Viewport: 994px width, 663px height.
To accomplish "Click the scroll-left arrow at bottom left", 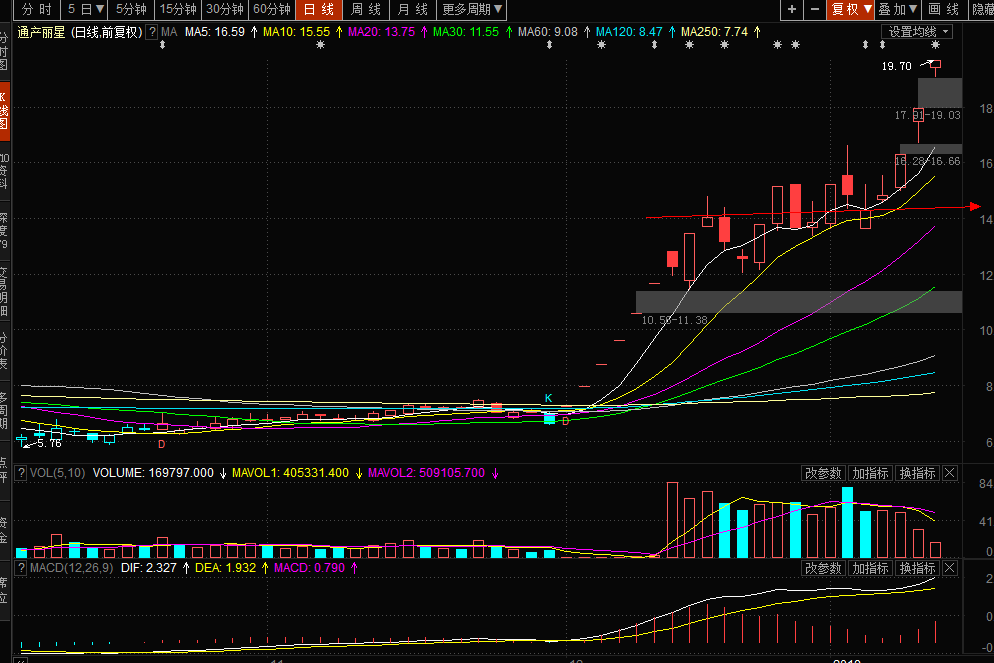I will click(20, 660).
